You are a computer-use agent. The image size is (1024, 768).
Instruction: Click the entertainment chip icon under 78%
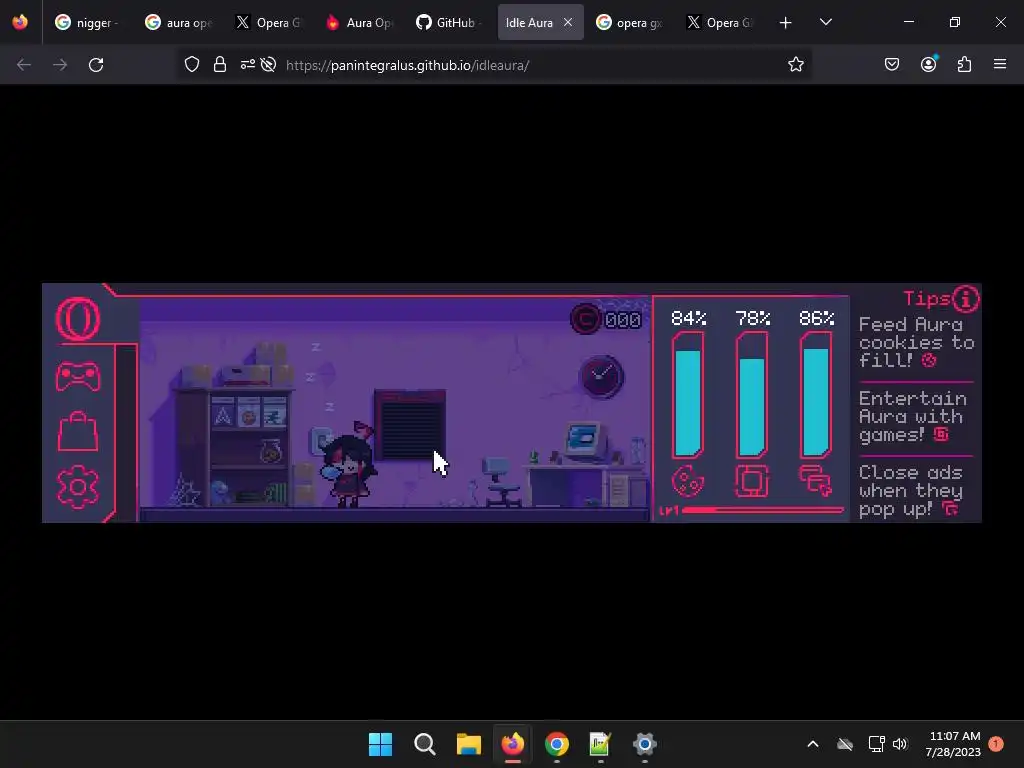coord(752,481)
